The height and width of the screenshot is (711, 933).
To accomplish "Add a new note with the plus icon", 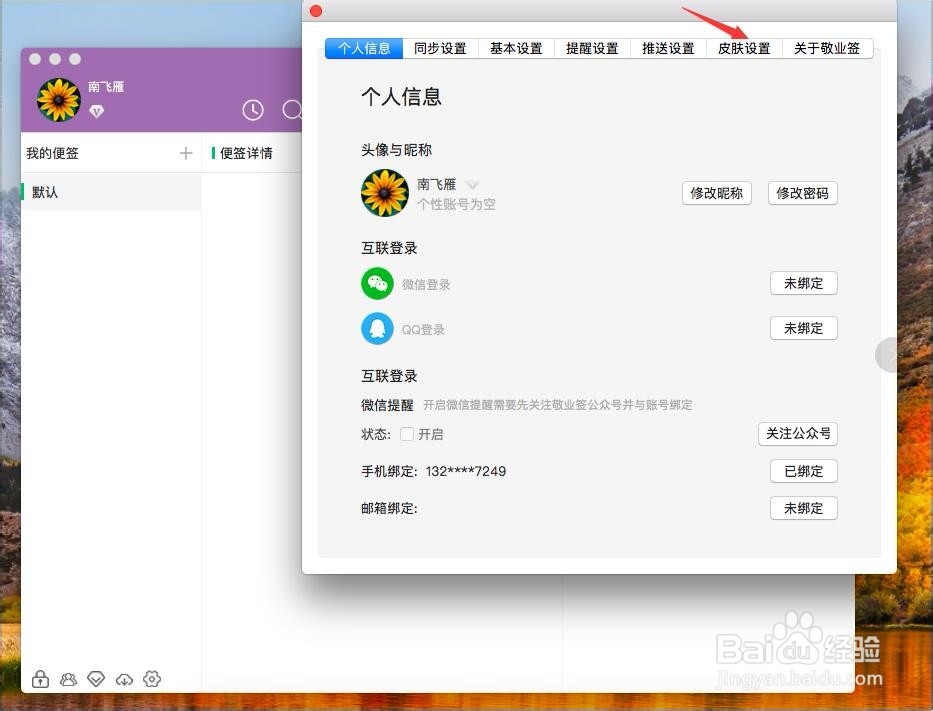I will pos(186,152).
